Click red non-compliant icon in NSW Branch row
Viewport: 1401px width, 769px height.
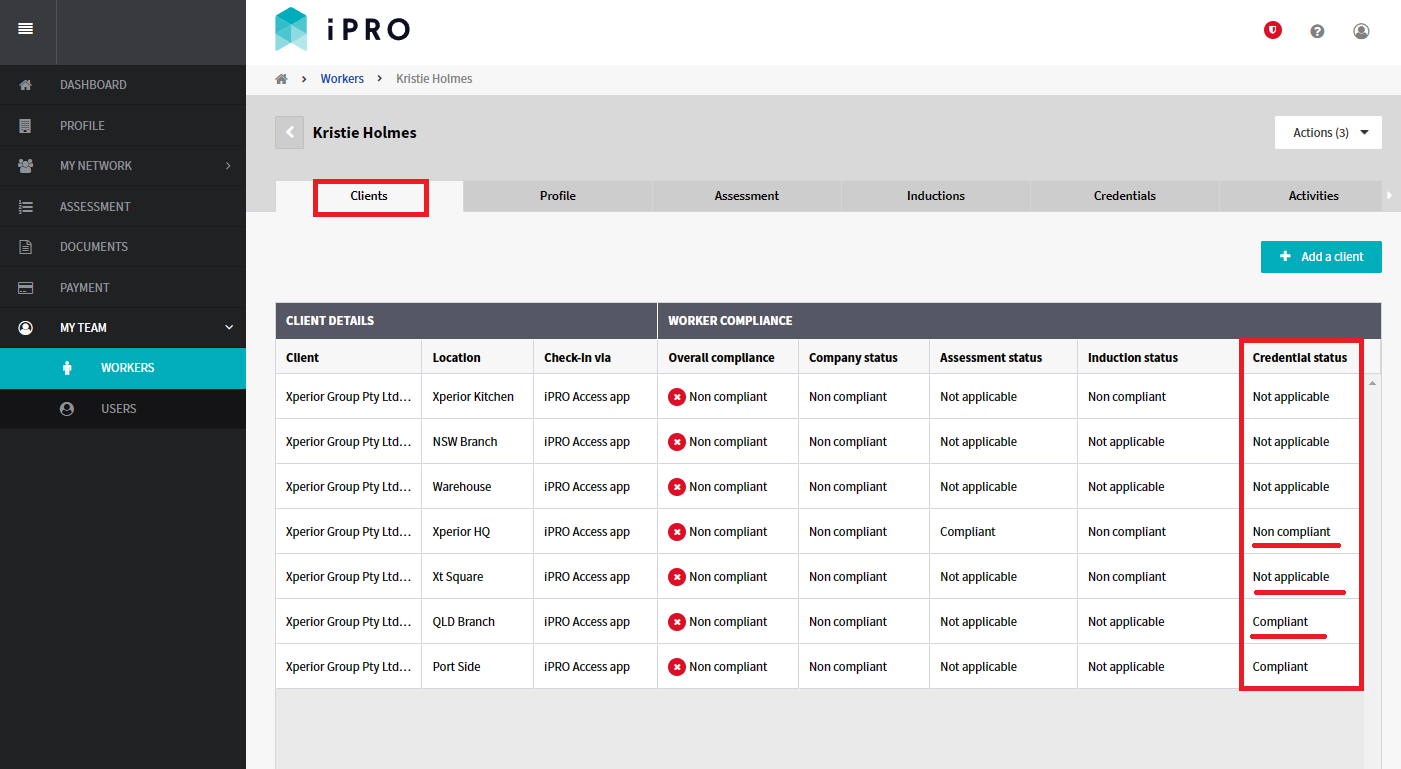click(x=677, y=442)
